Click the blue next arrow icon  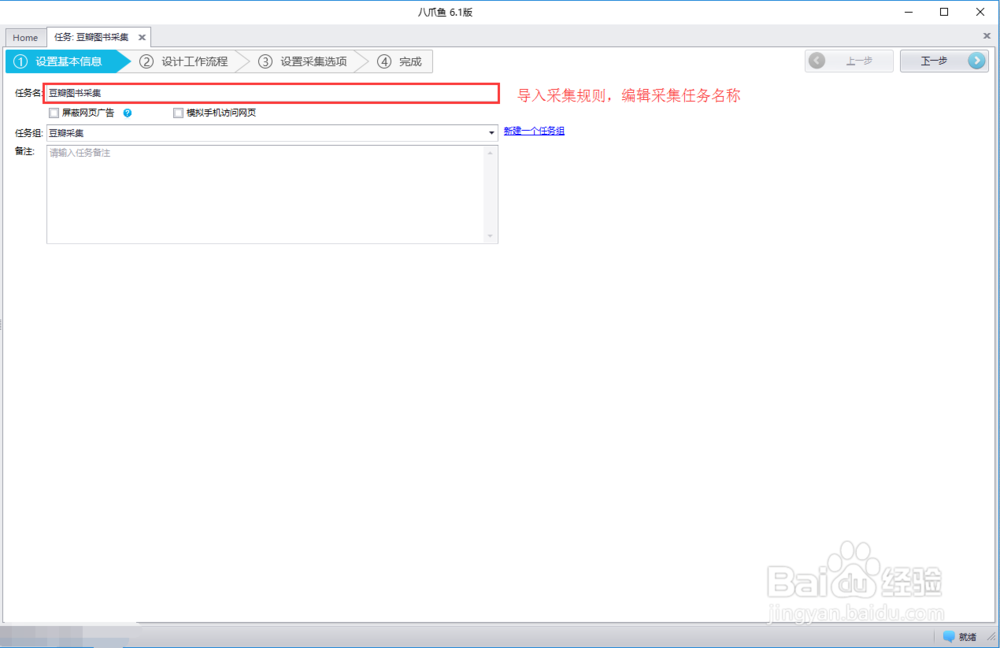tap(976, 61)
